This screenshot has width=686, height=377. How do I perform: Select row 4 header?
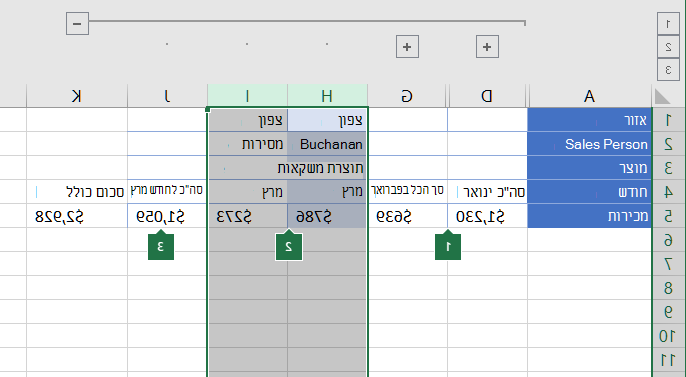pyautogui.click(x=668, y=192)
